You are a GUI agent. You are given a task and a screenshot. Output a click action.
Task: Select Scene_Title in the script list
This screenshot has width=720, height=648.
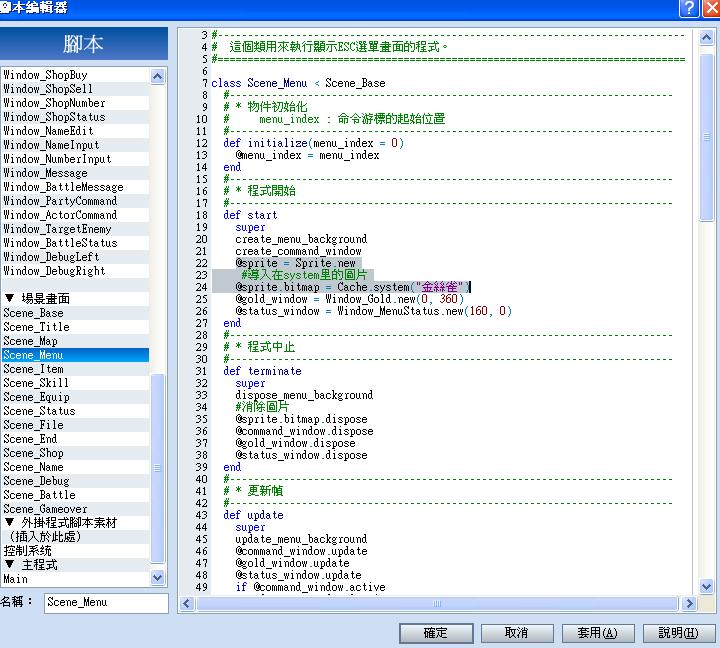click(75, 327)
